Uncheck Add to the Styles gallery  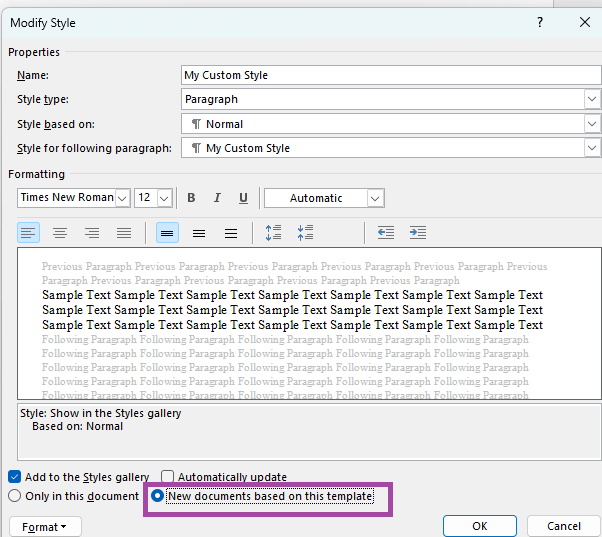pyautogui.click(x=14, y=477)
